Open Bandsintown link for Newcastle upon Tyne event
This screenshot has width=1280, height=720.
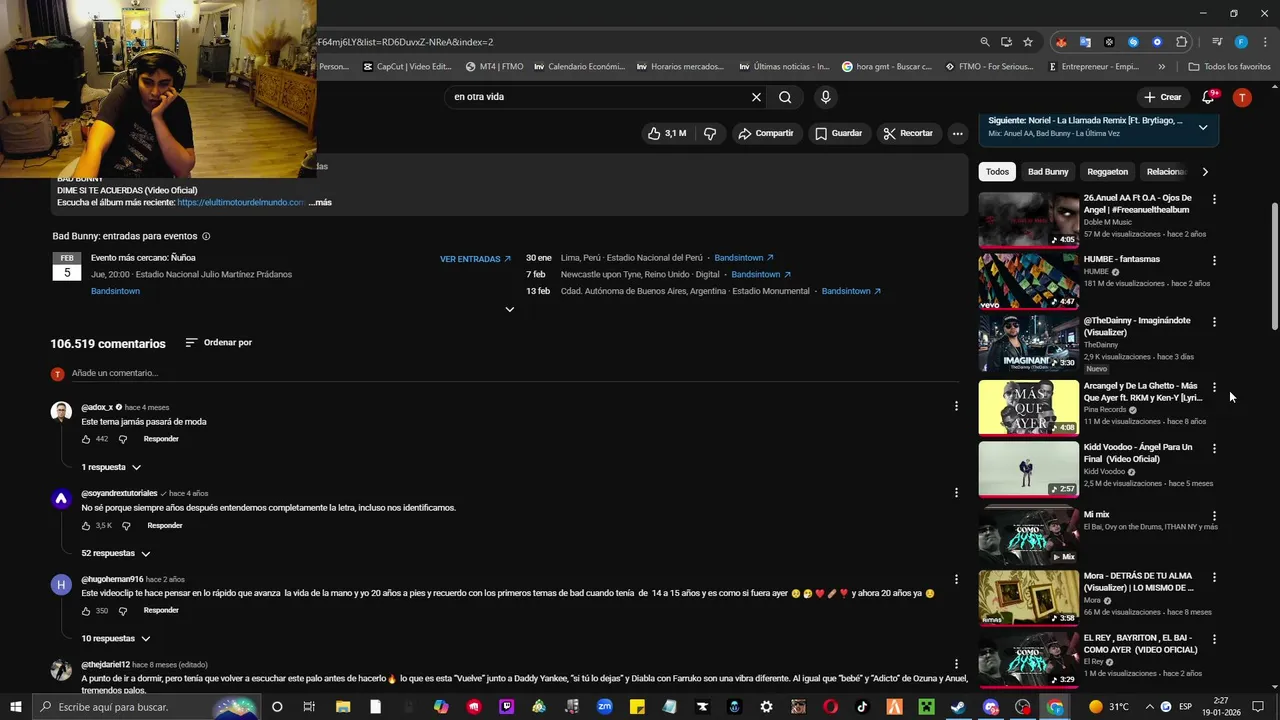(x=761, y=274)
